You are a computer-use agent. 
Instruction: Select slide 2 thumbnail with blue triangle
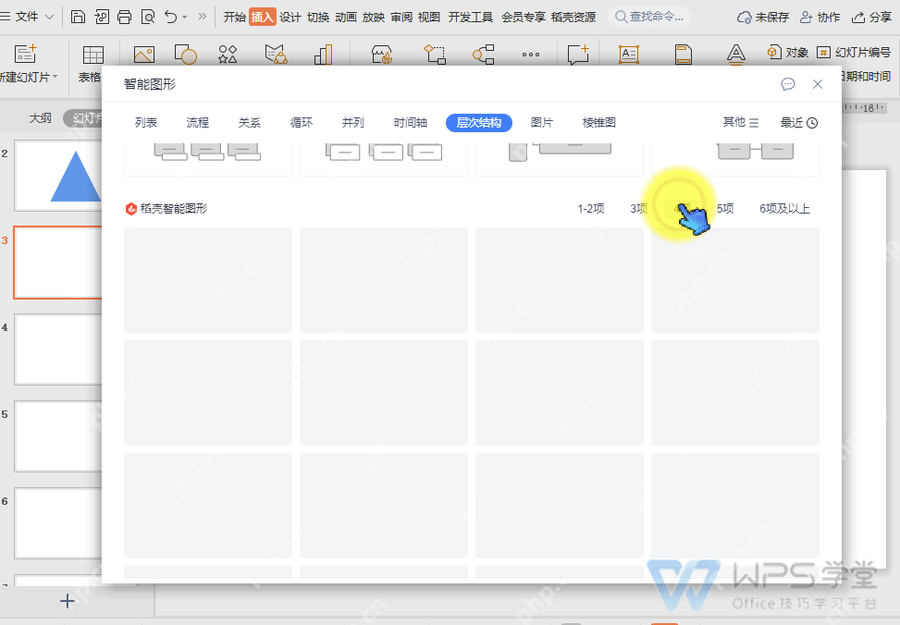tap(58, 176)
